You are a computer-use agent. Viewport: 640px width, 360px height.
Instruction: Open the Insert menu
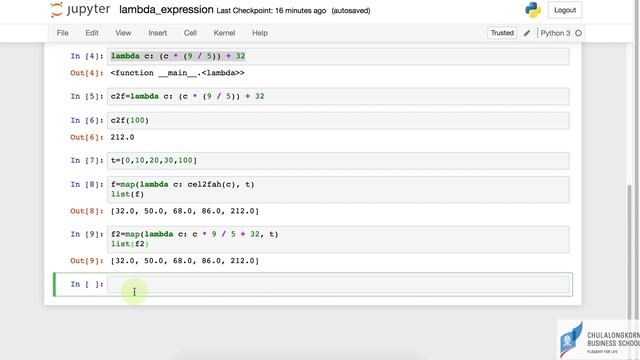tap(158, 33)
